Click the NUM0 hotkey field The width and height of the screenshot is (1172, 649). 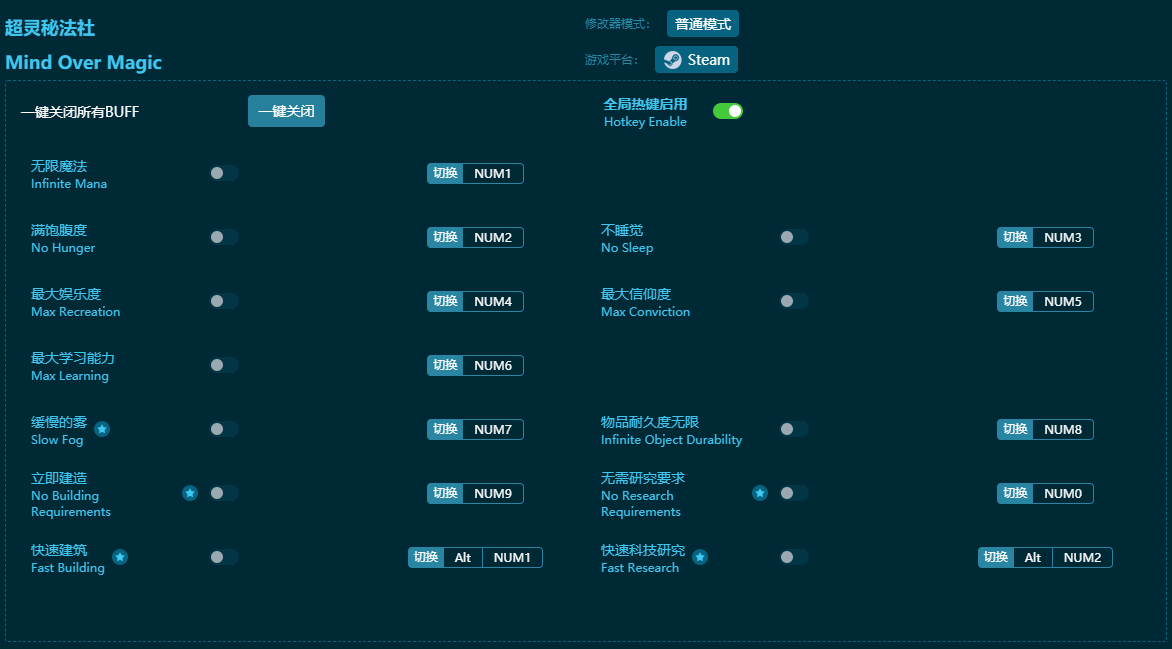[x=1063, y=493]
